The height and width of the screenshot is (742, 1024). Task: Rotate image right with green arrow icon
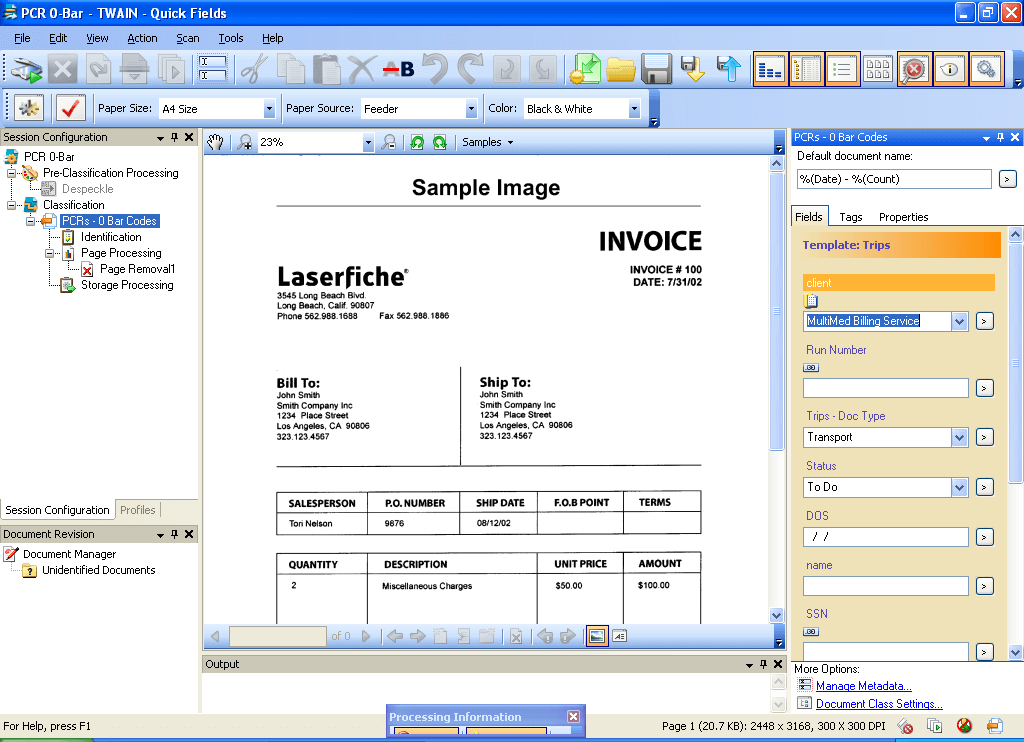pos(440,142)
